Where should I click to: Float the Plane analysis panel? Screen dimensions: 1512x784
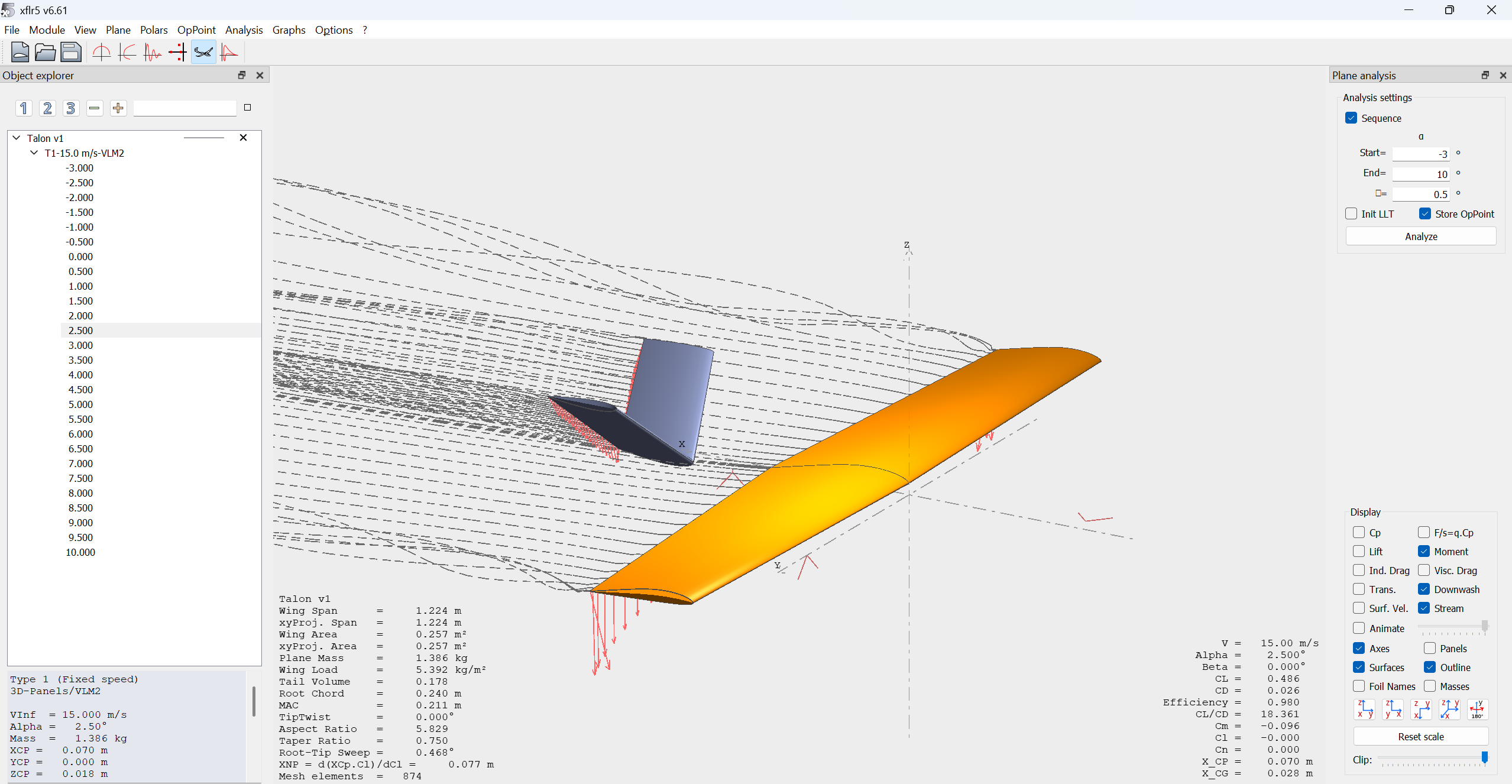coord(1485,75)
